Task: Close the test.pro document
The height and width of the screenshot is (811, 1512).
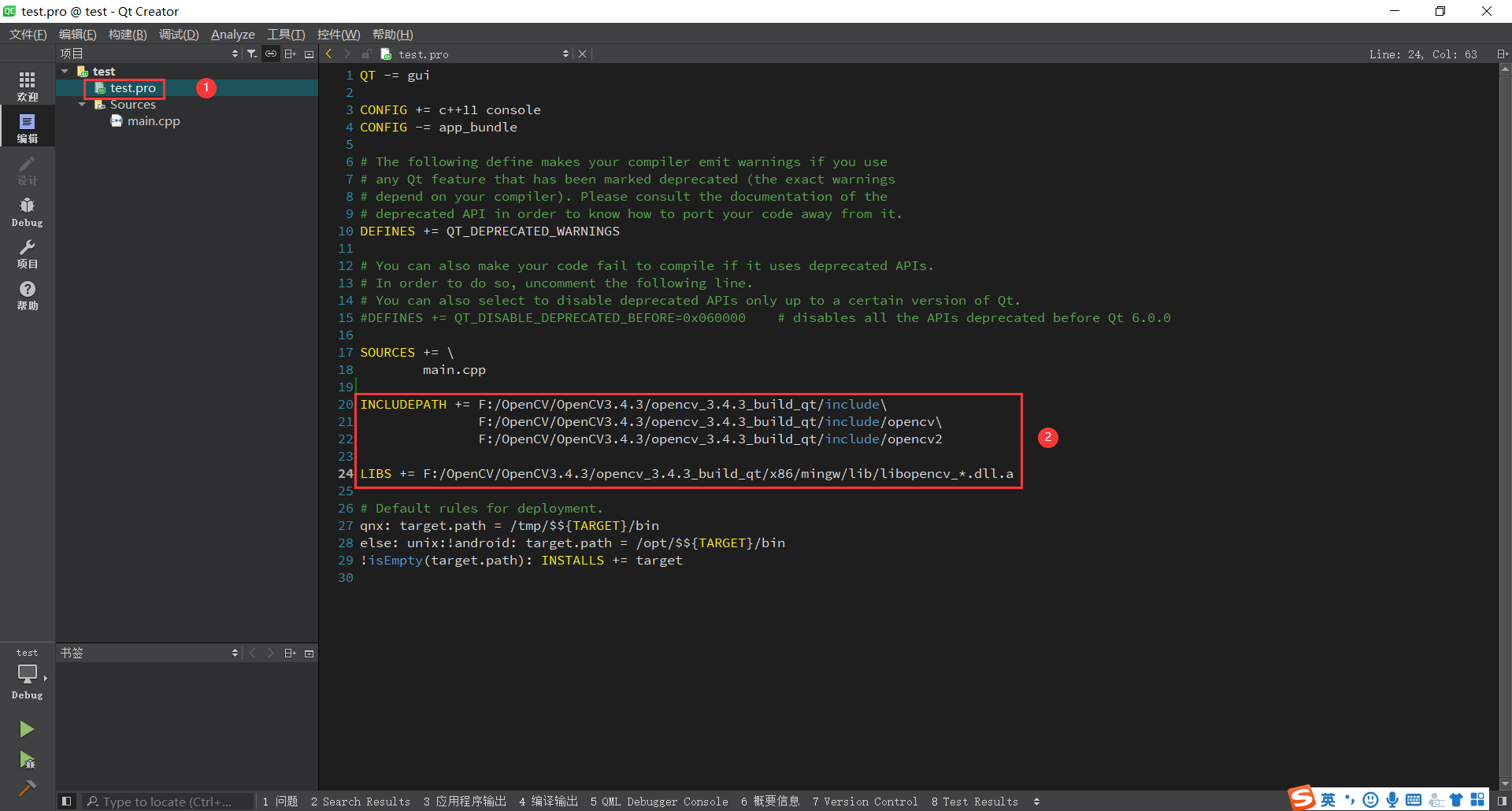Action: (582, 54)
